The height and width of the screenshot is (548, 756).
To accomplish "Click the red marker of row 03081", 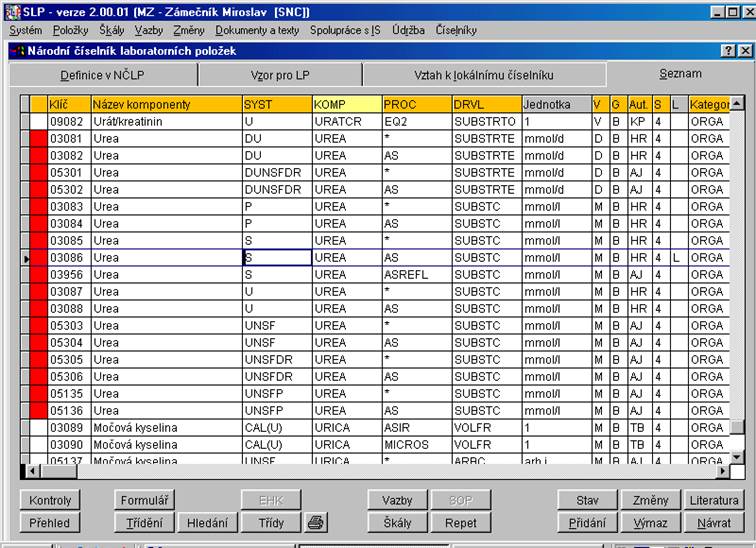I will tap(39, 139).
